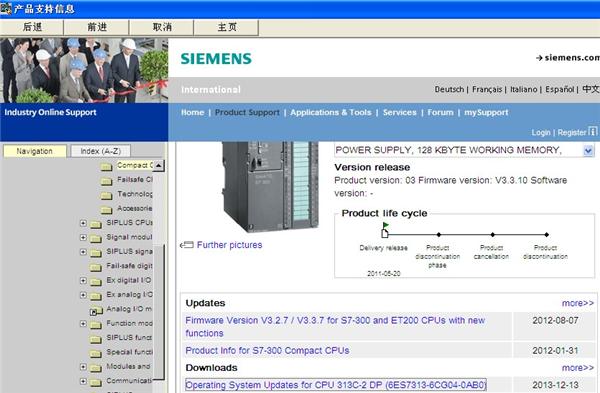Click the Analog I/O modules shortcut icon
Image resolution: width=600 pixels, height=393 pixels.
(x=96, y=311)
